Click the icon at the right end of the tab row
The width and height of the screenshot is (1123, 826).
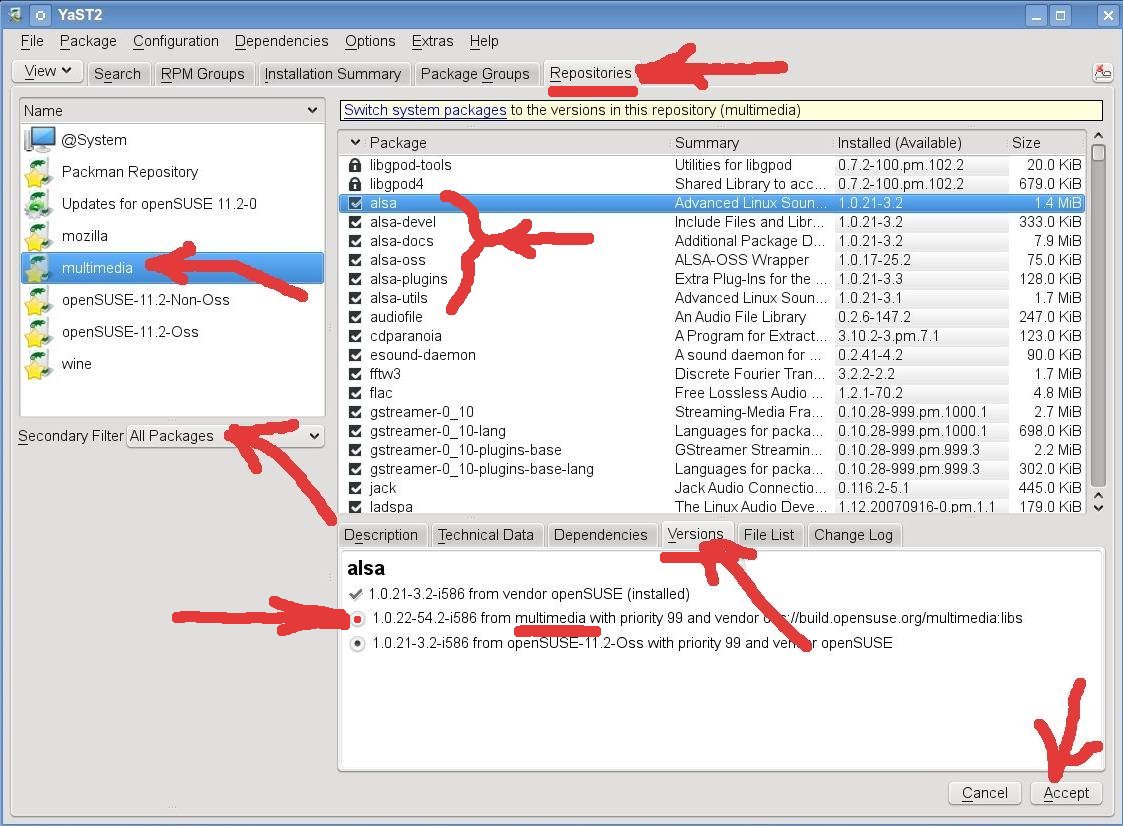(x=1102, y=72)
